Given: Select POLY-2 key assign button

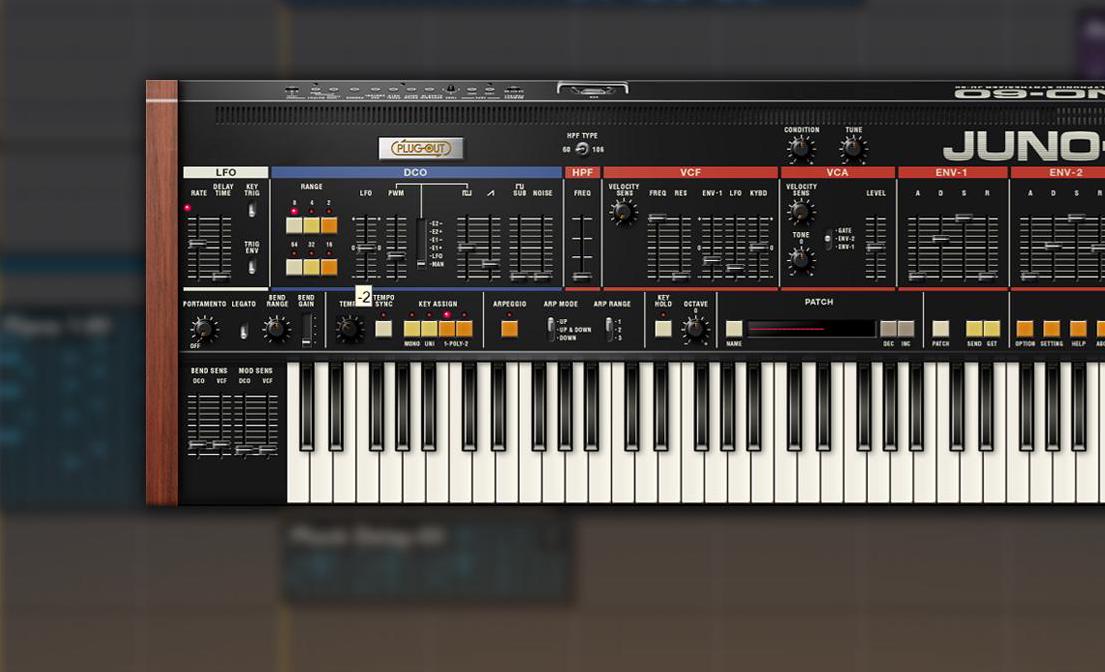Looking at the screenshot, I should (464, 328).
